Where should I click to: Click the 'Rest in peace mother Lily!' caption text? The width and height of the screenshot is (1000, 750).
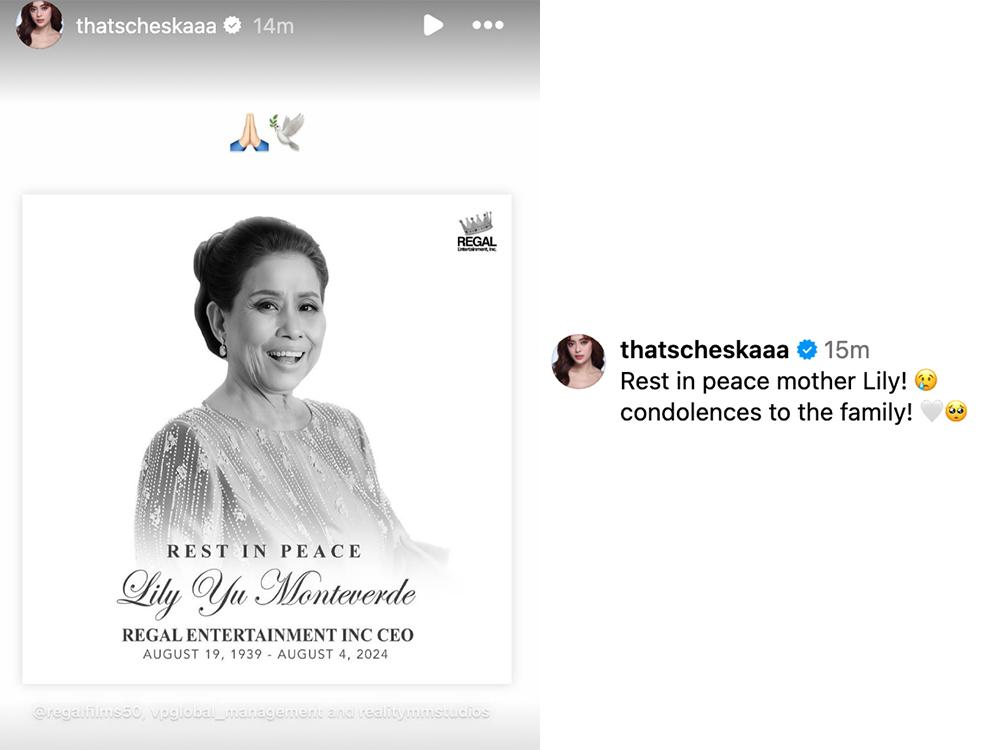click(763, 381)
